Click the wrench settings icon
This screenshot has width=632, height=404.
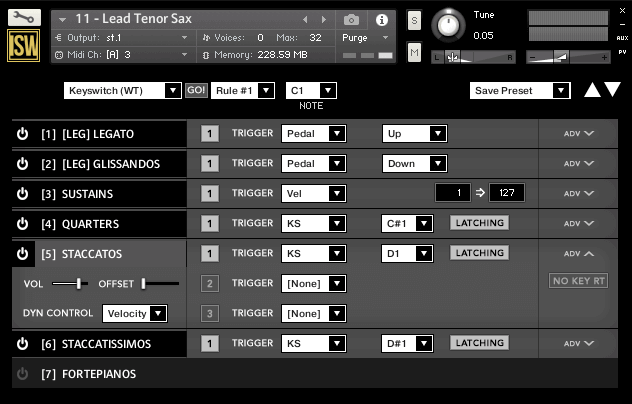(24, 17)
